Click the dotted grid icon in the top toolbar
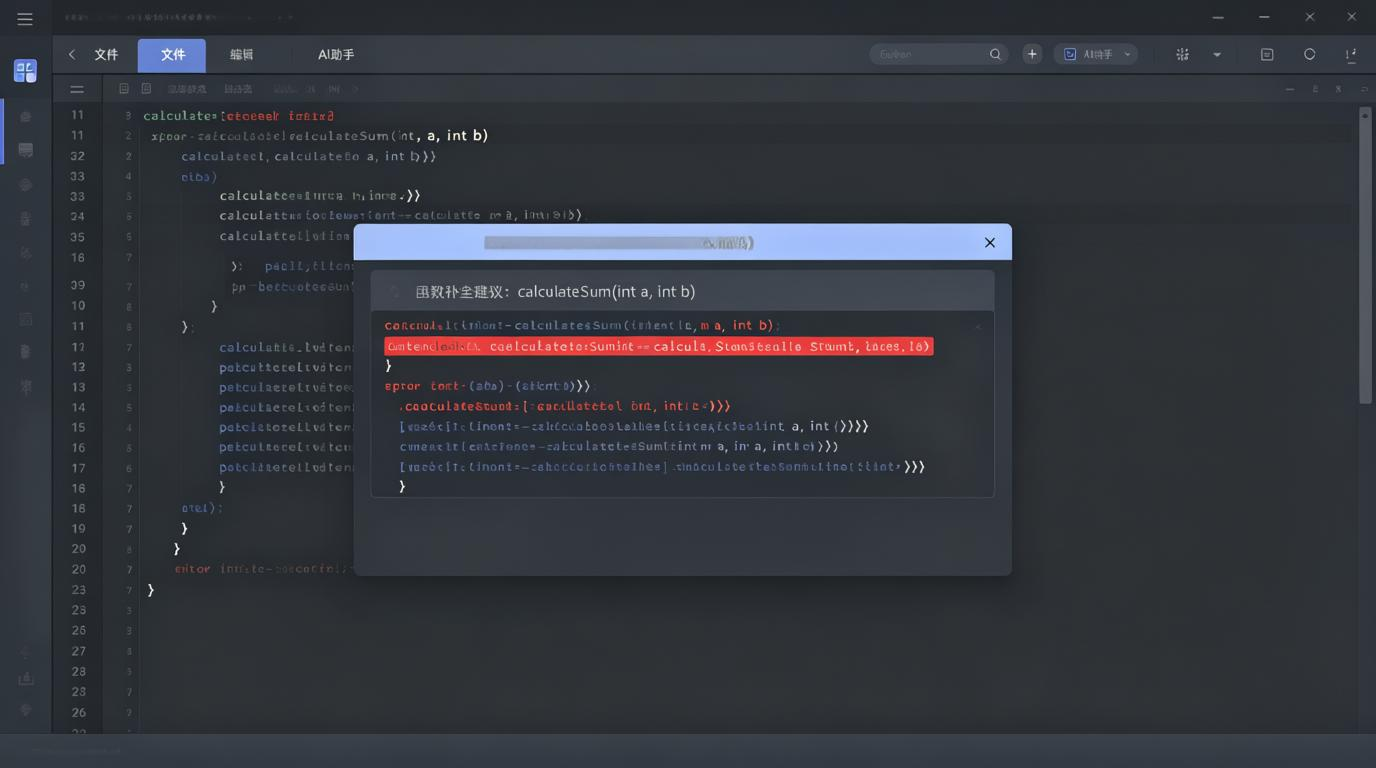This screenshot has width=1376, height=768. [1182, 55]
